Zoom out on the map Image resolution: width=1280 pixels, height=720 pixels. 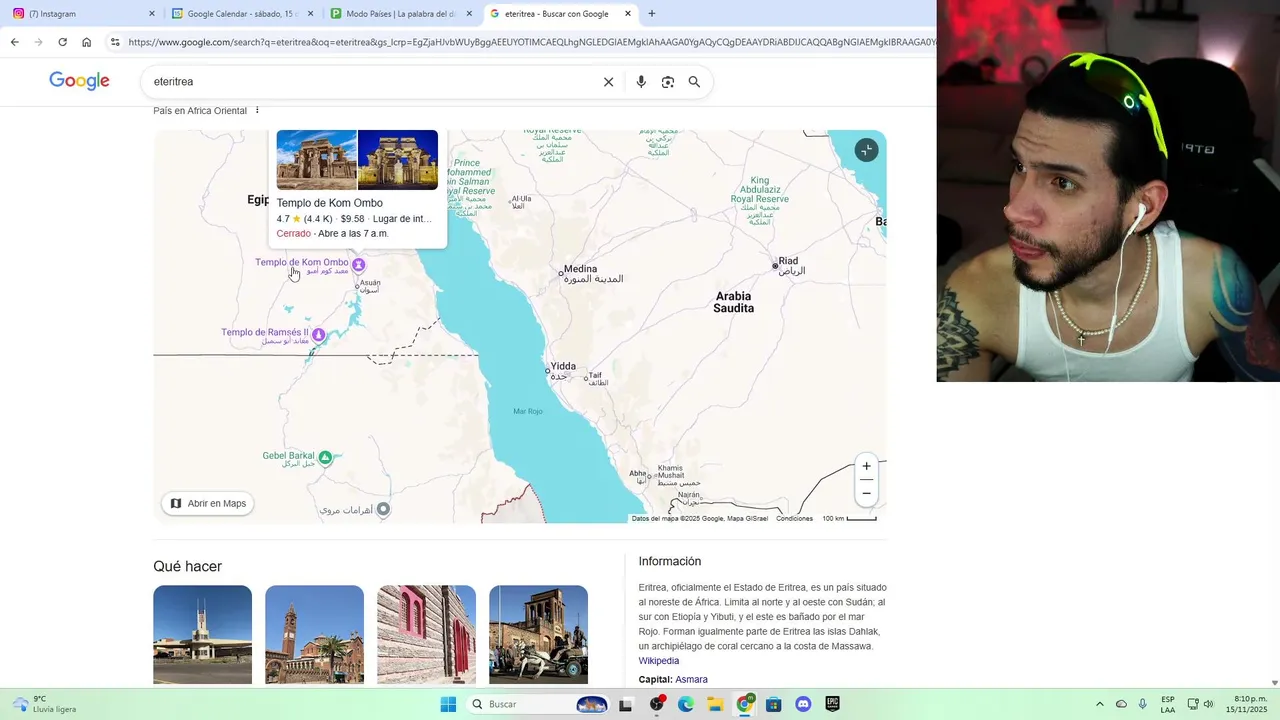tap(866, 493)
